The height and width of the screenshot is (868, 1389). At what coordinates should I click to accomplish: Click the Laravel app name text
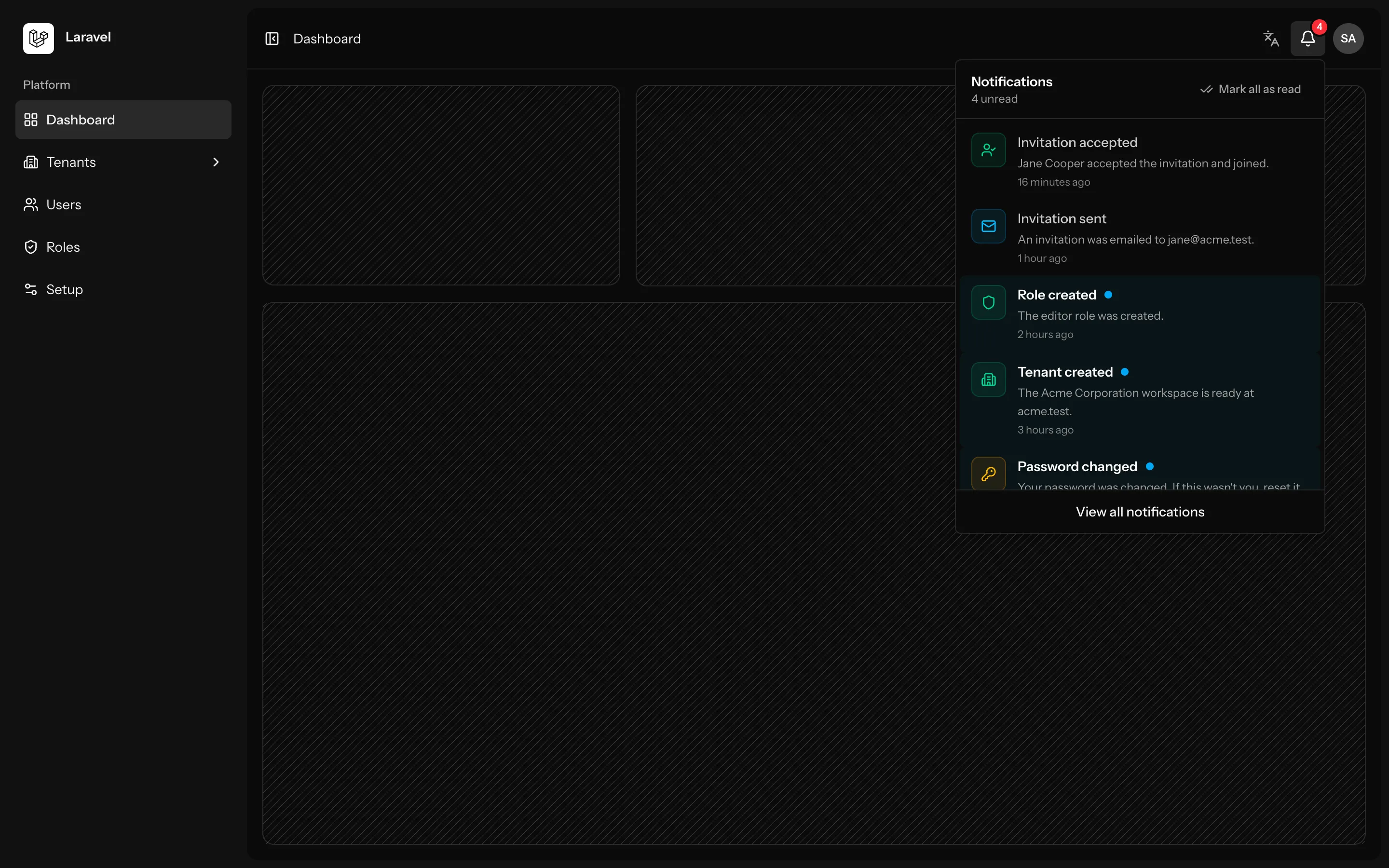point(88,37)
